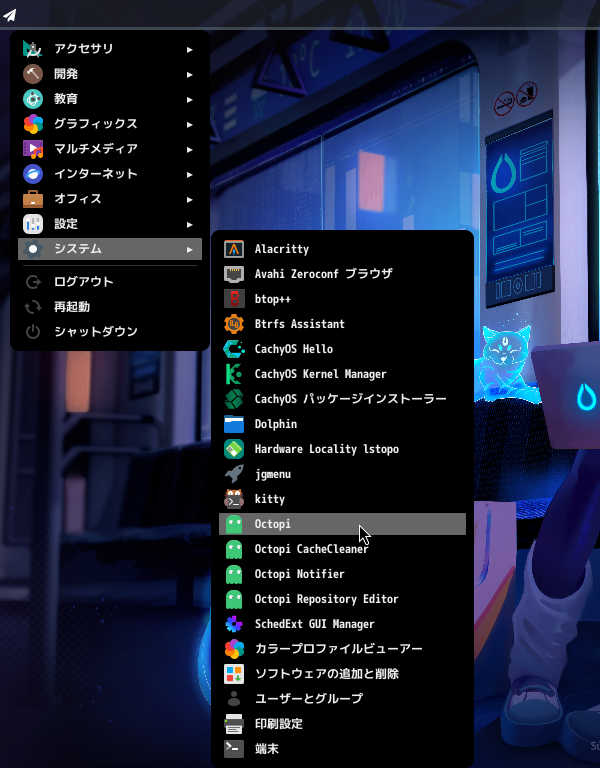Click the 'CachyOS Hello' label

[294, 349]
